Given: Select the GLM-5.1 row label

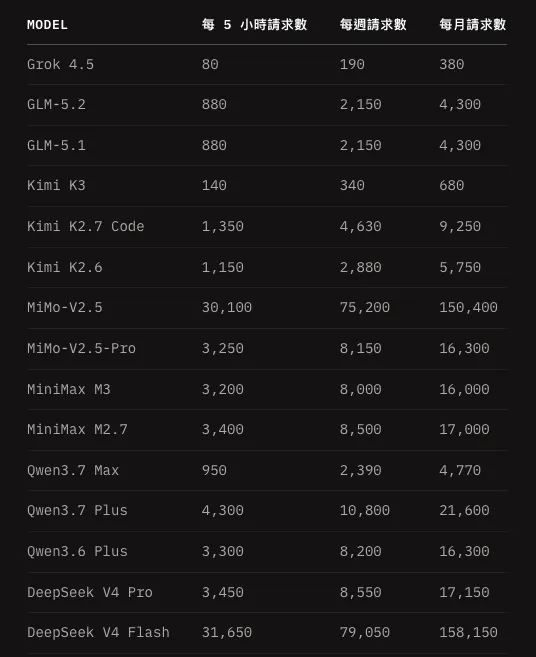Looking at the screenshot, I should click(56, 145).
